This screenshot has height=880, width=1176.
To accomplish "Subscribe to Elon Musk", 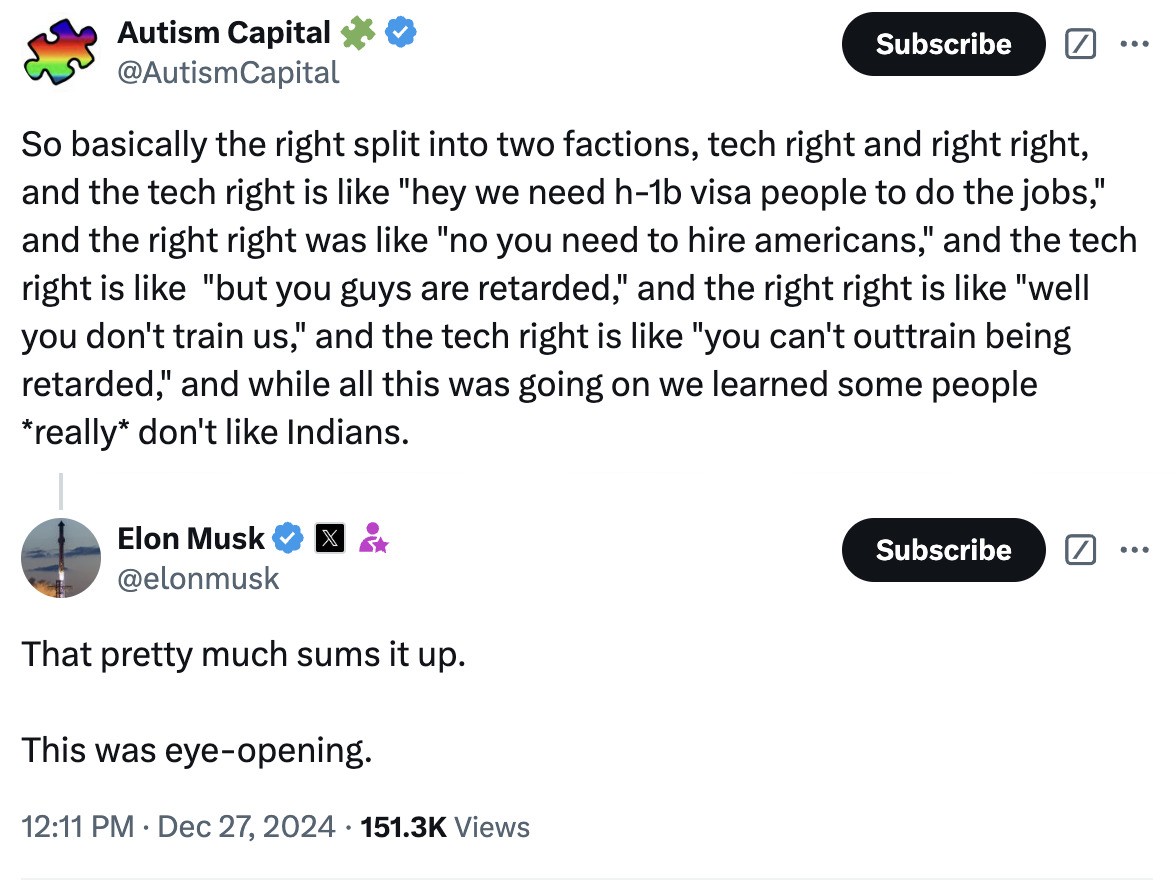I will tap(943, 550).
